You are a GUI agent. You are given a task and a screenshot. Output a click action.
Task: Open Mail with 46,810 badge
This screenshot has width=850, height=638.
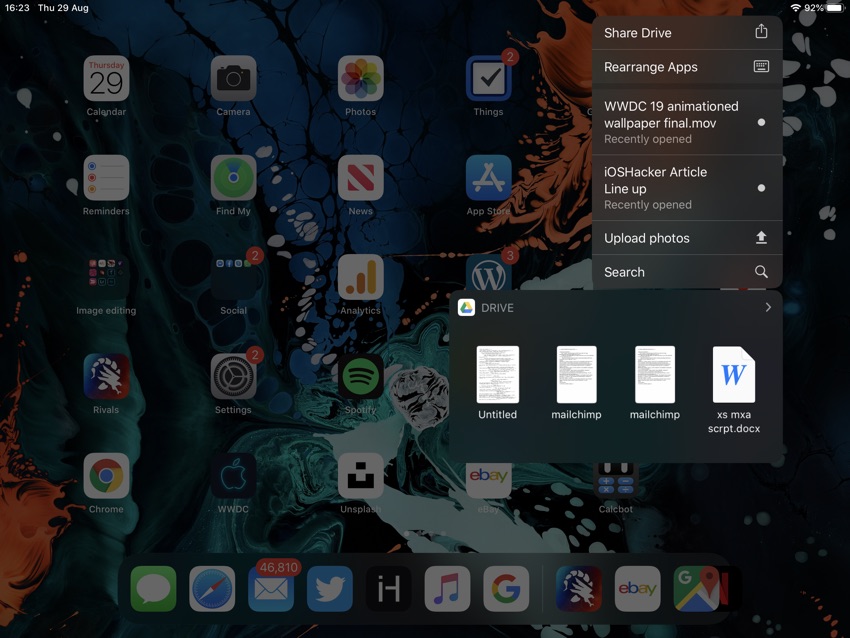tap(271, 589)
